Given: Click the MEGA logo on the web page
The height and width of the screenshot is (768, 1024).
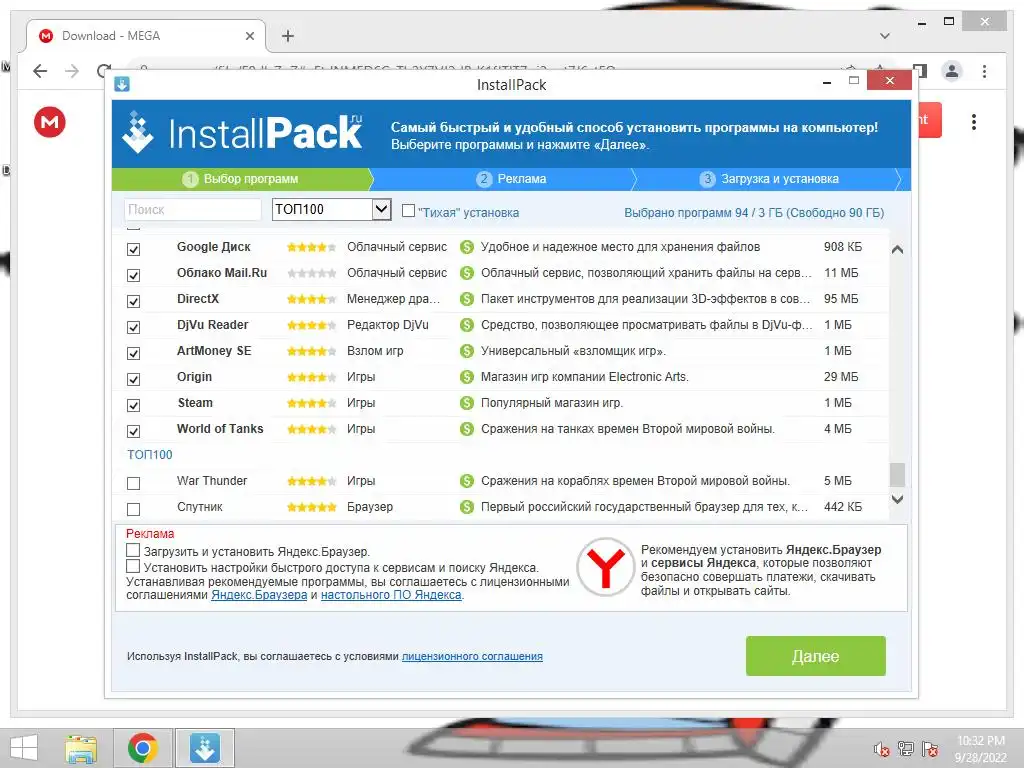Looking at the screenshot, I should pos(50,121).
